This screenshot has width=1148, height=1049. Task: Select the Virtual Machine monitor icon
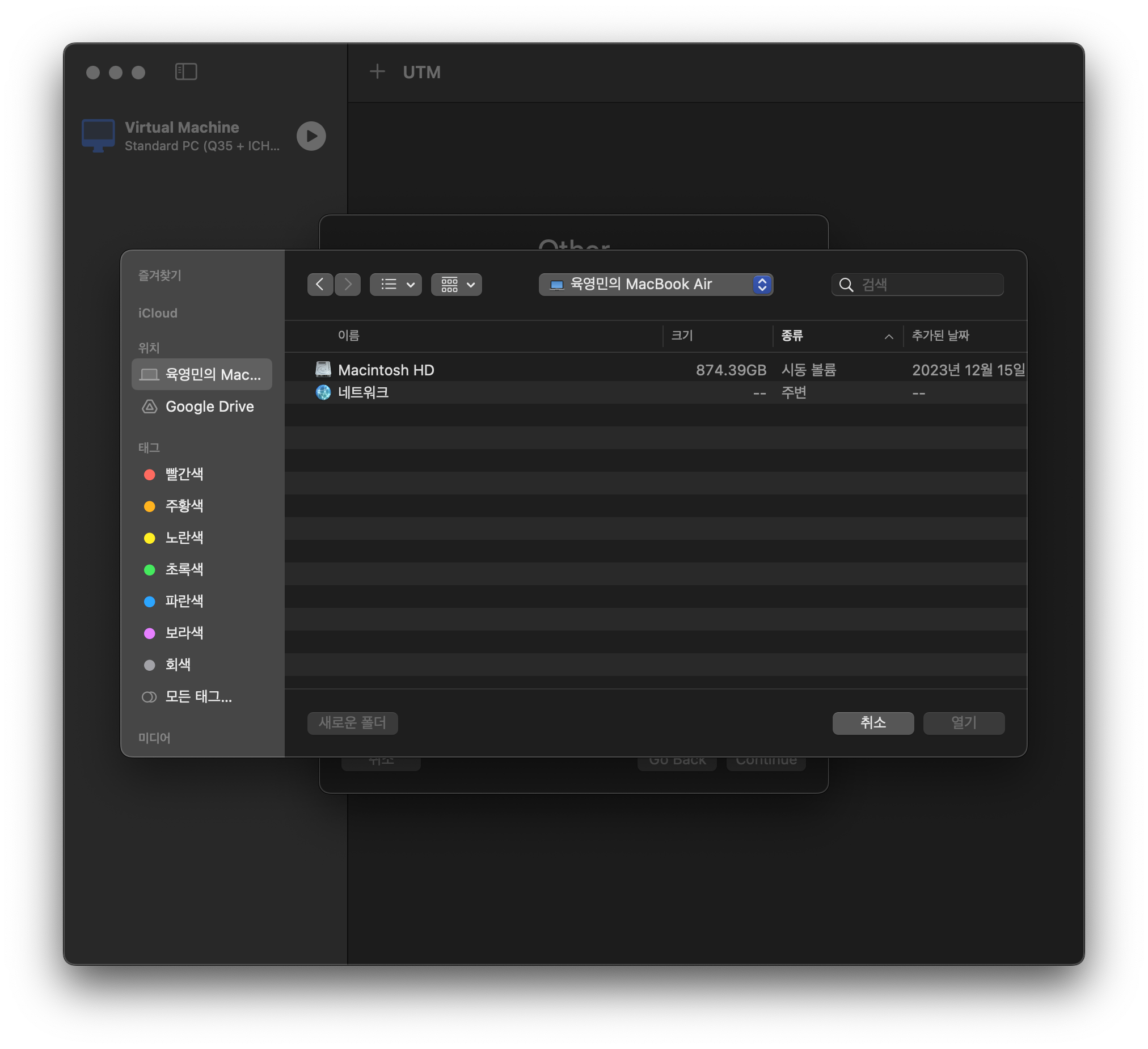(x=98, y=136)
